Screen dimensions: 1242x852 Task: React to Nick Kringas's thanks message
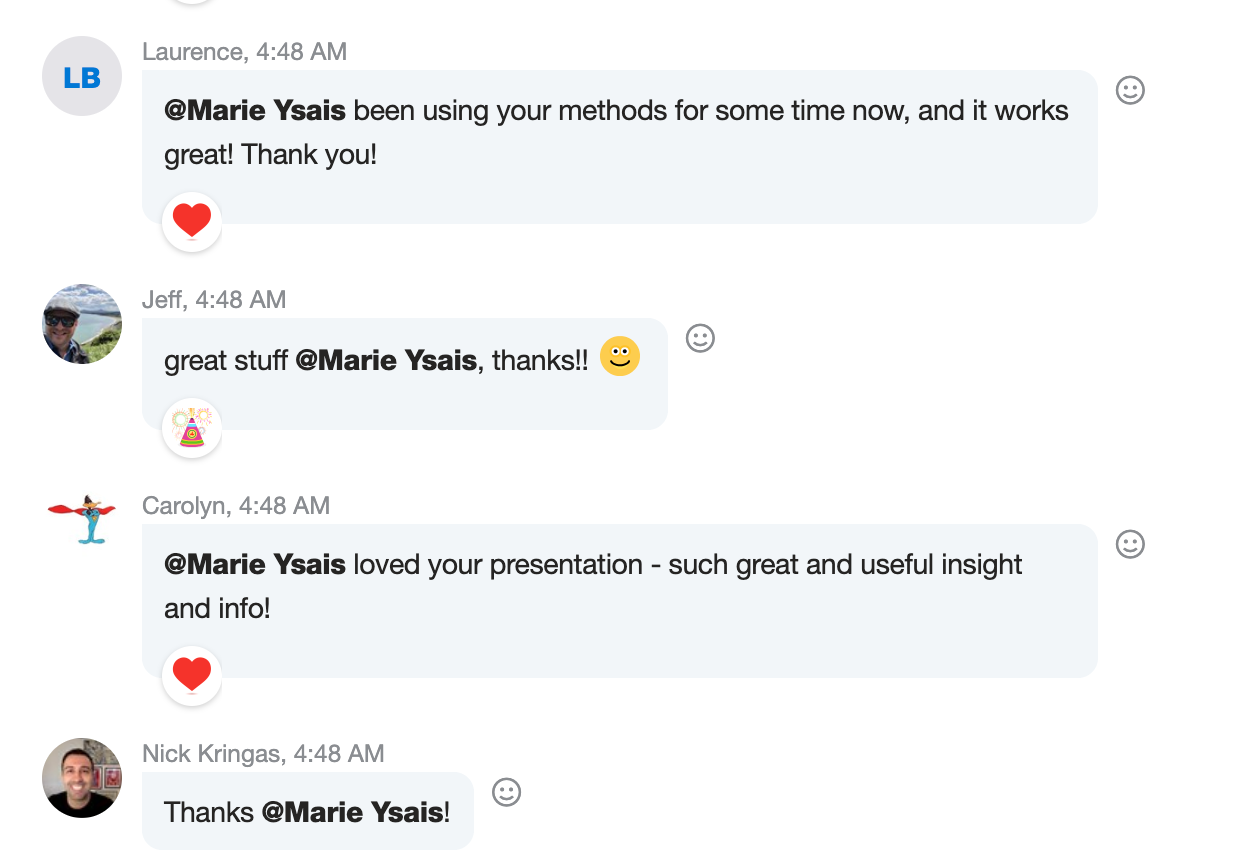507,793
